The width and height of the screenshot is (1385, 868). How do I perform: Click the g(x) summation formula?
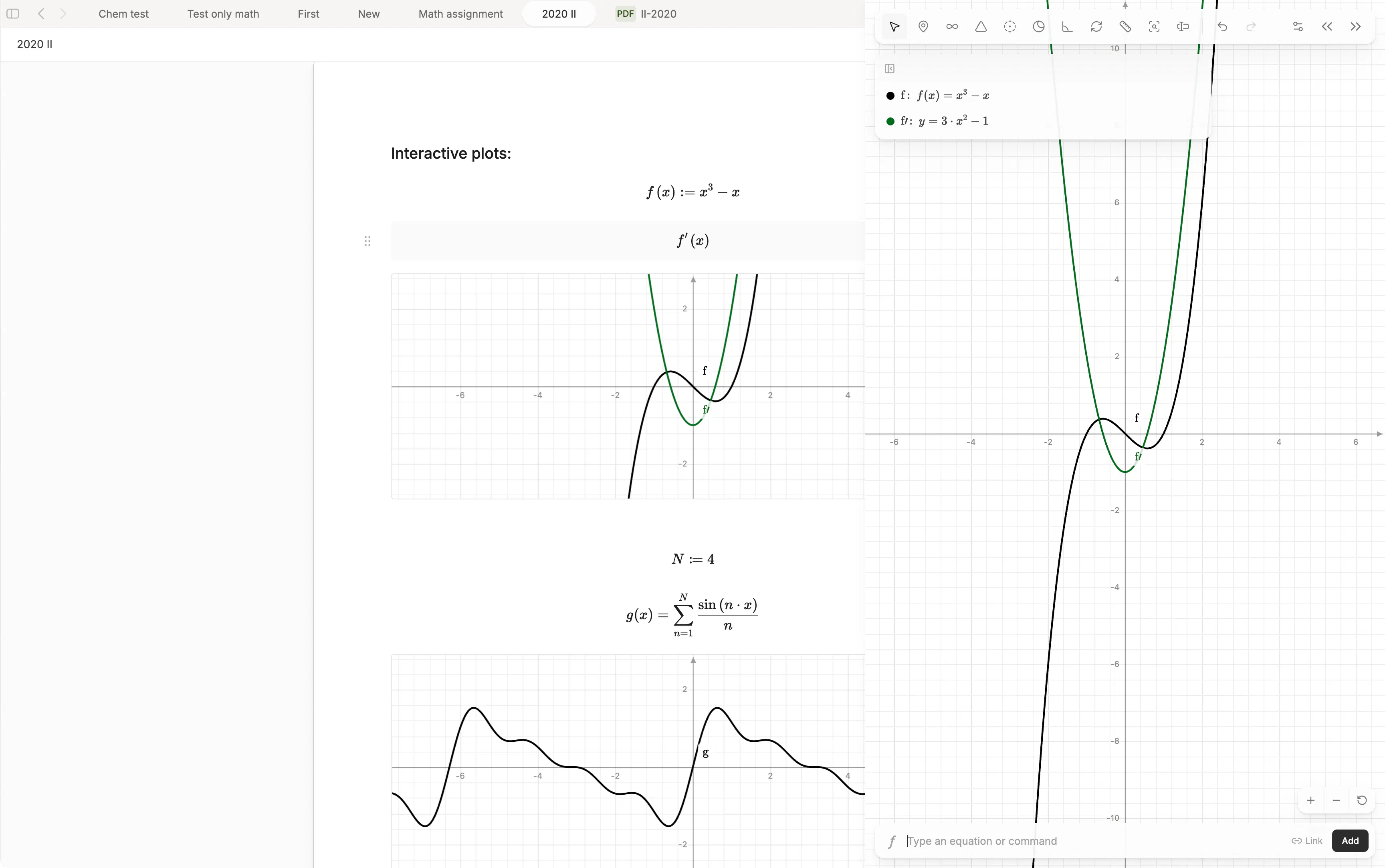tap(692, 616)
